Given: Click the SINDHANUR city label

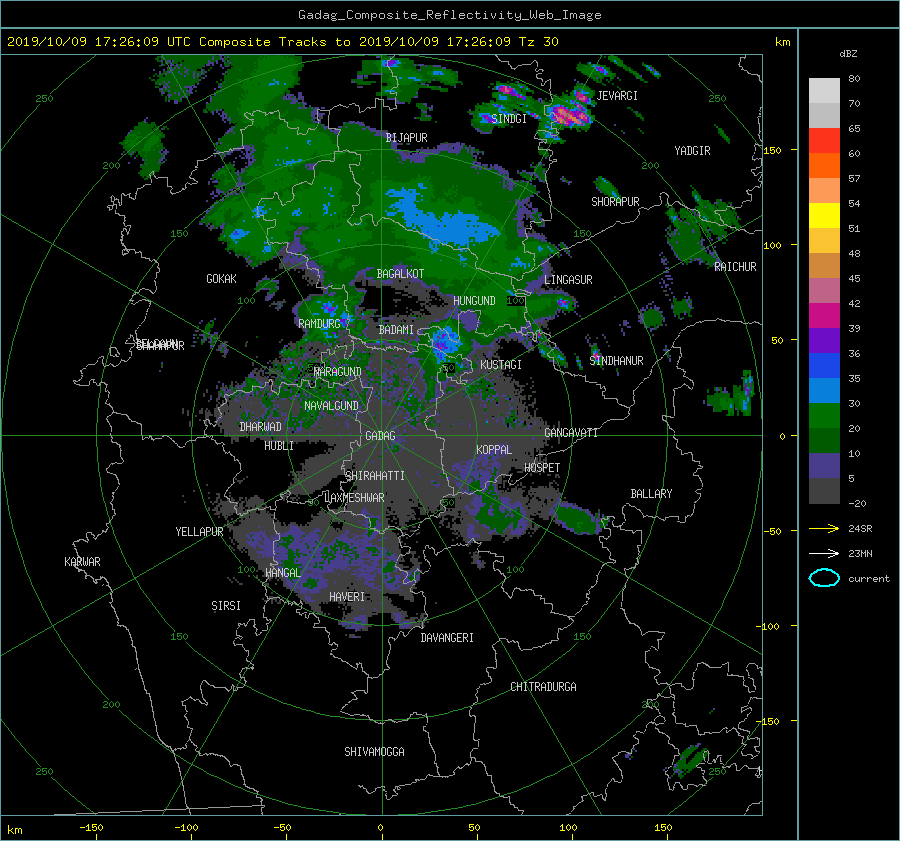Looking at the screenshot, I should click(616, 361).
